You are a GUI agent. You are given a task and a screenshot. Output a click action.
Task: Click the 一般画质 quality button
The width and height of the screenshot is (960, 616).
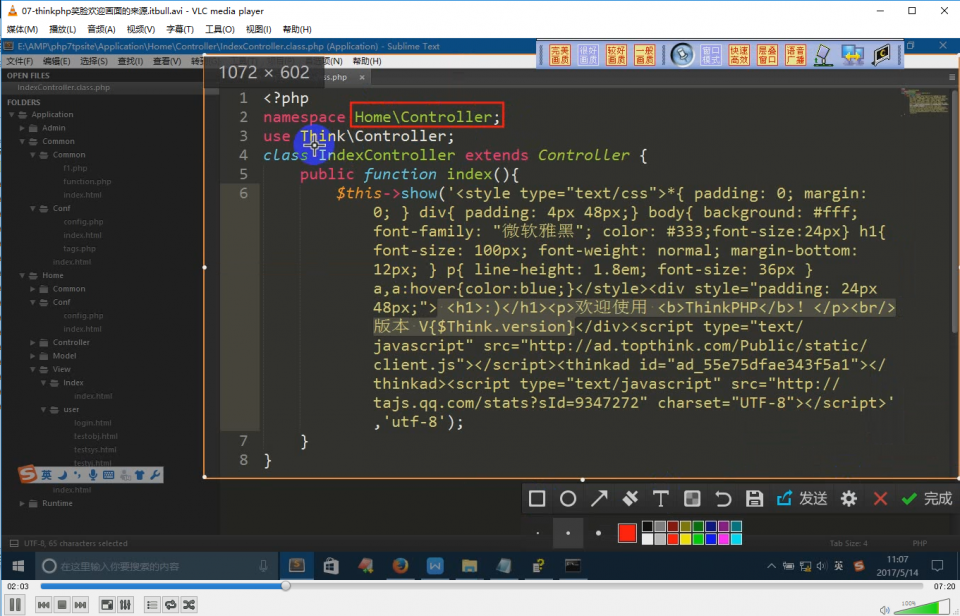[x=644, y=54]
